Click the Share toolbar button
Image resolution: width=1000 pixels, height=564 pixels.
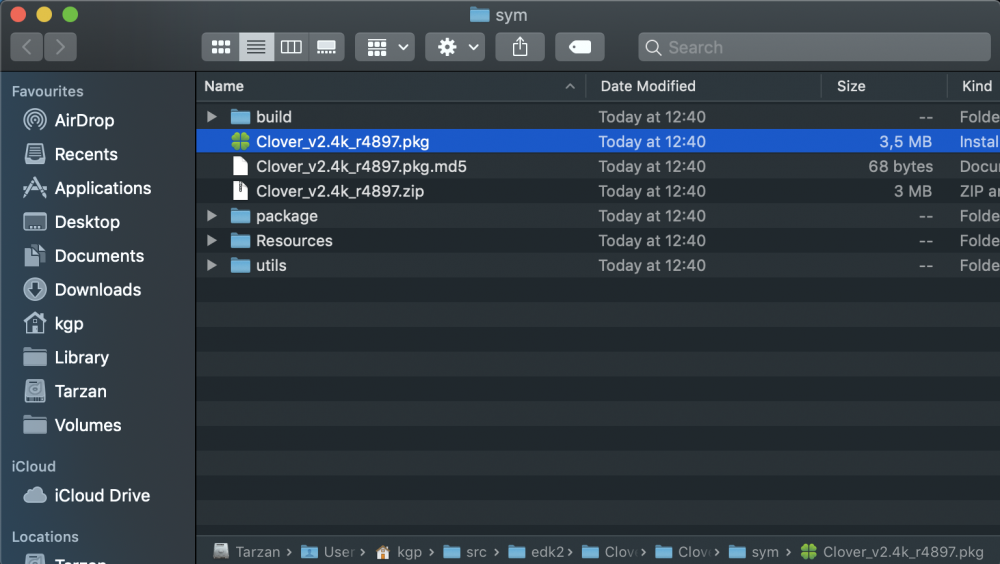pyautogui.click(x=520, y=47)
